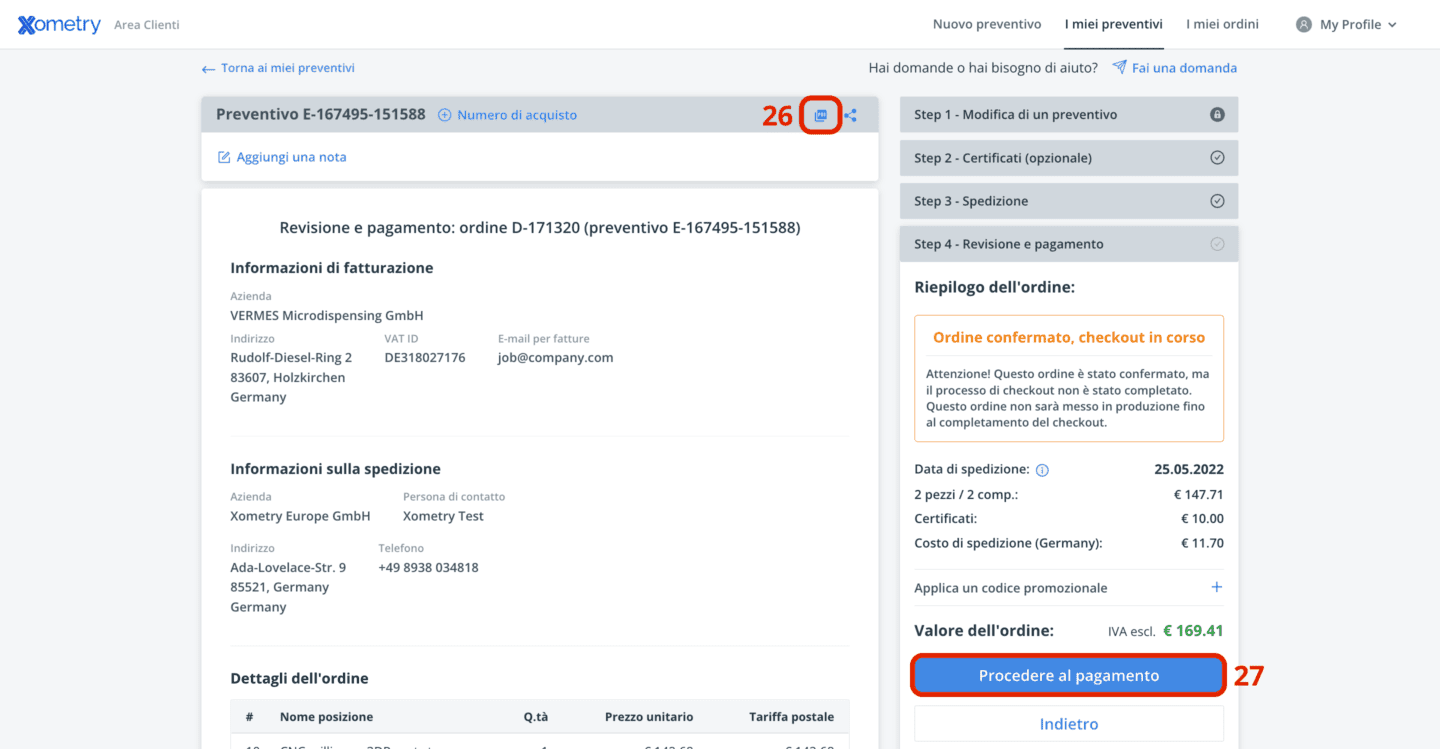
Task: Expand Step 2 - Certificati (opzionale)
Action: click(1069, 158)
